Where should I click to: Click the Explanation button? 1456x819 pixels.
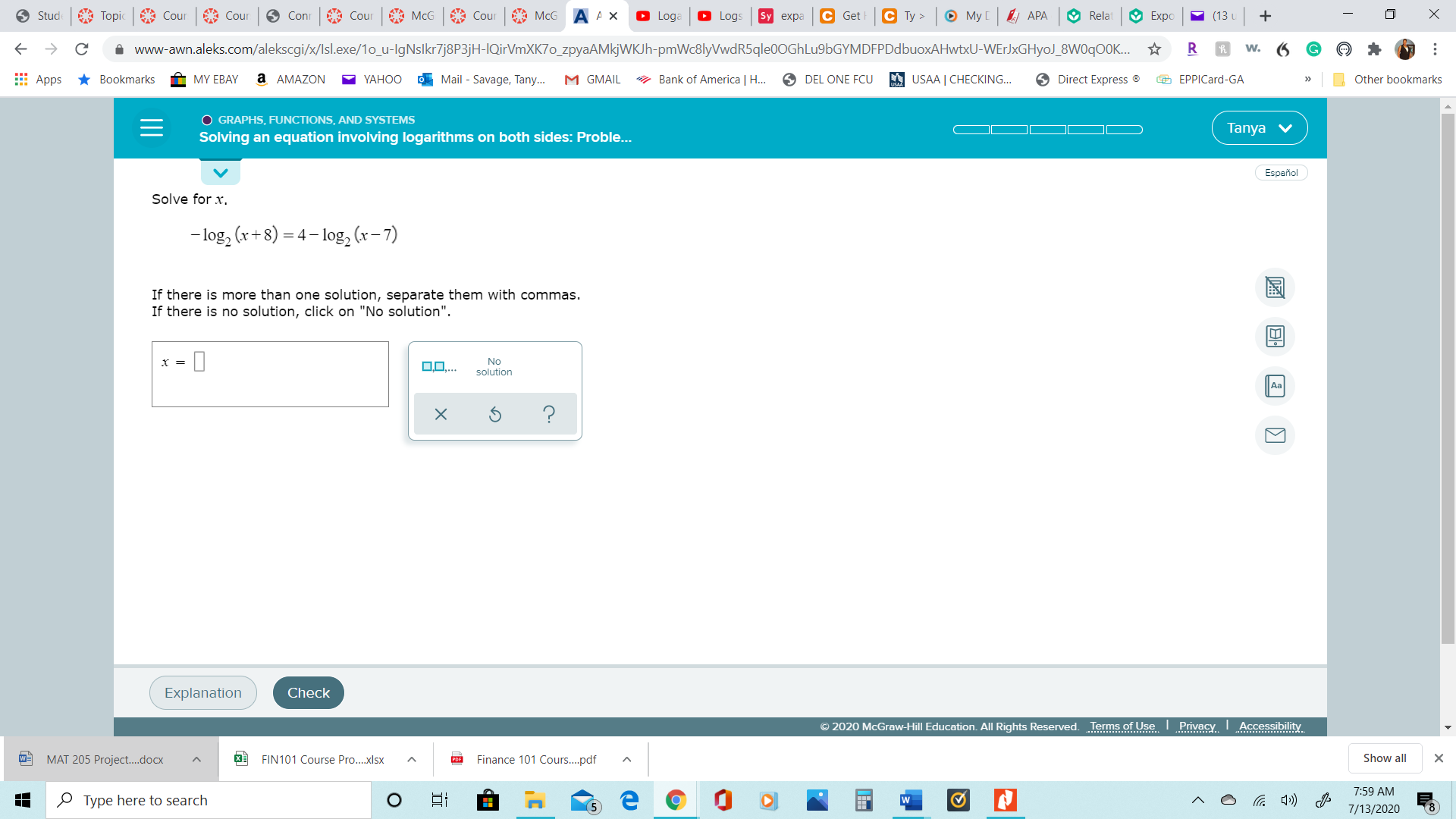(203, 692)
